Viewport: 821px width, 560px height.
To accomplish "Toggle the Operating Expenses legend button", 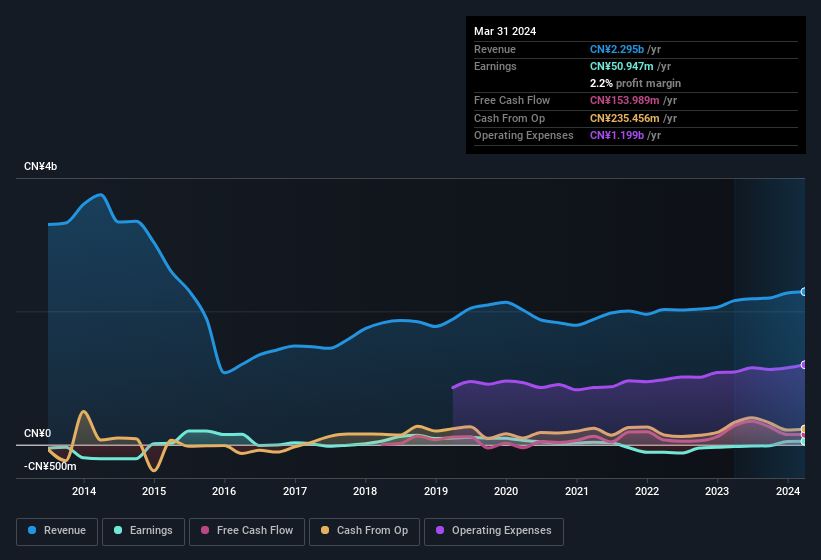I will (494, 531).
